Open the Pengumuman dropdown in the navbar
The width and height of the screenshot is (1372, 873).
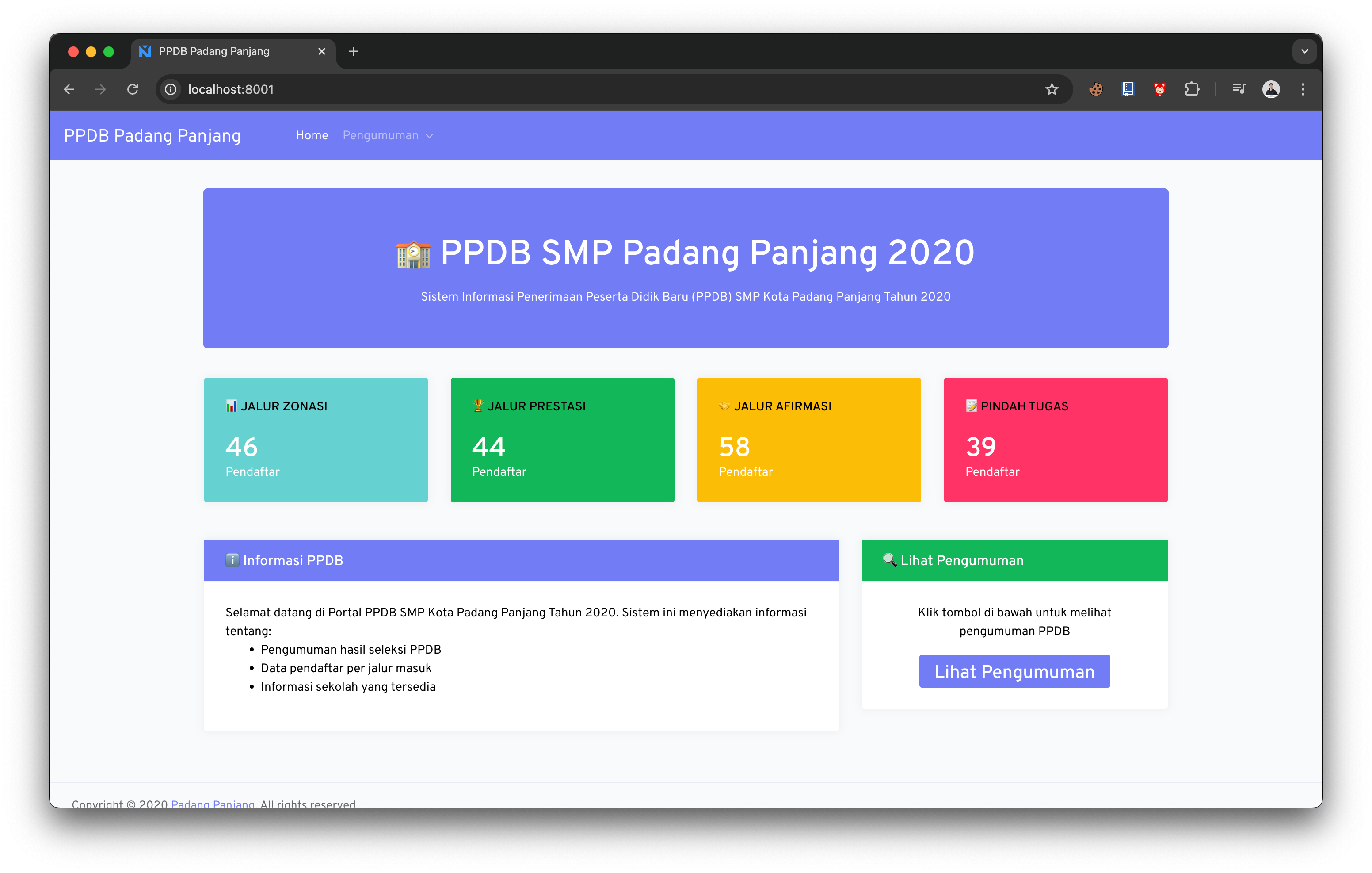tap(388, 135)
